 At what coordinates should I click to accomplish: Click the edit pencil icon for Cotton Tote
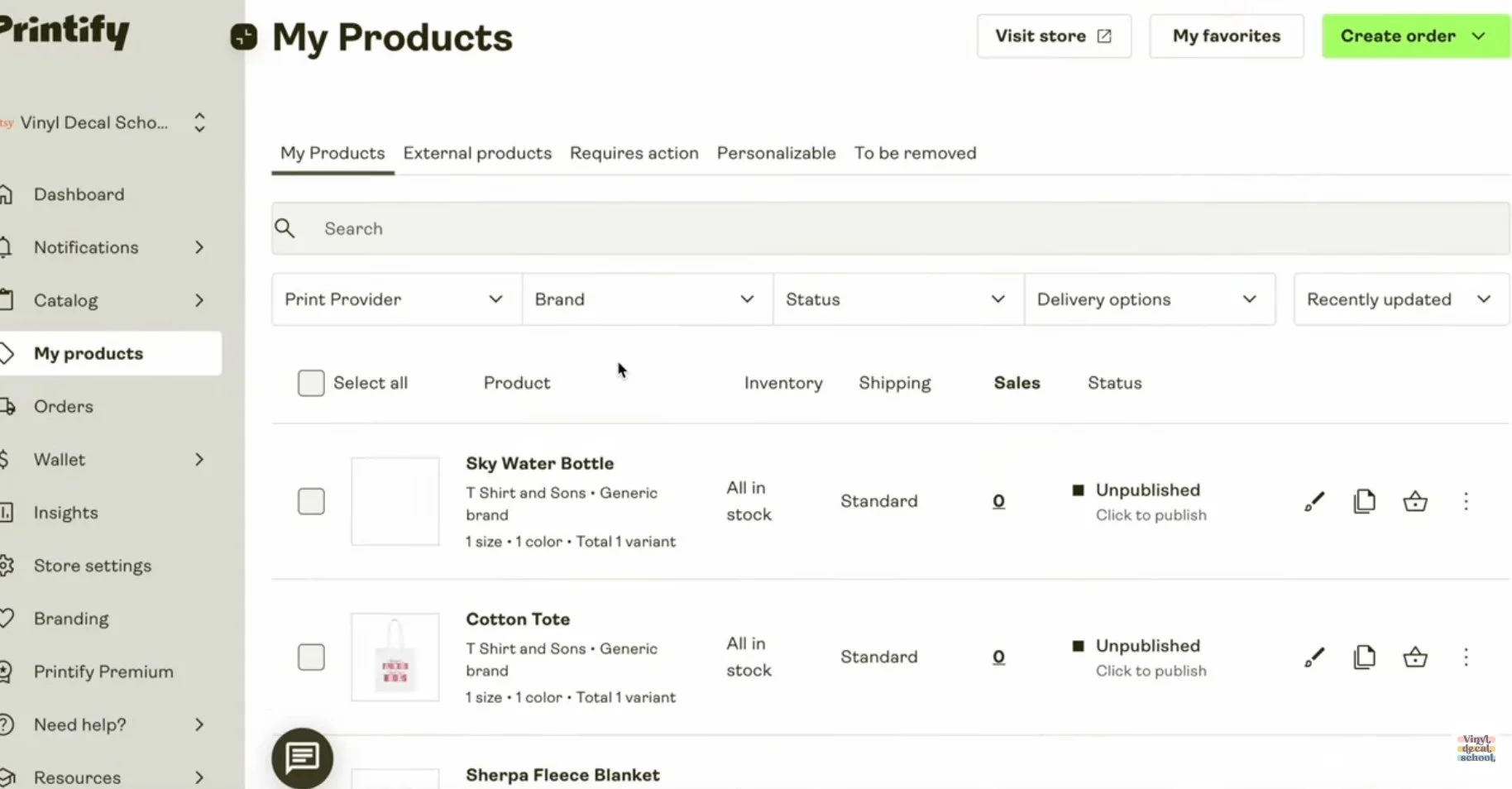point(1314,657)
